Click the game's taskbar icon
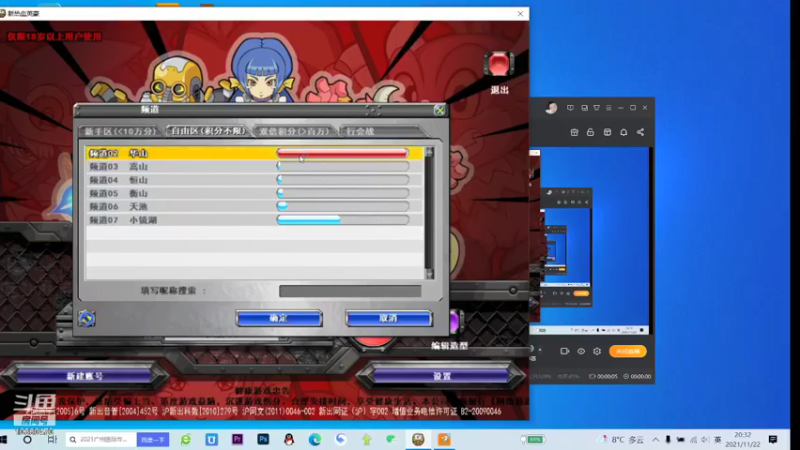 [418, 439]
